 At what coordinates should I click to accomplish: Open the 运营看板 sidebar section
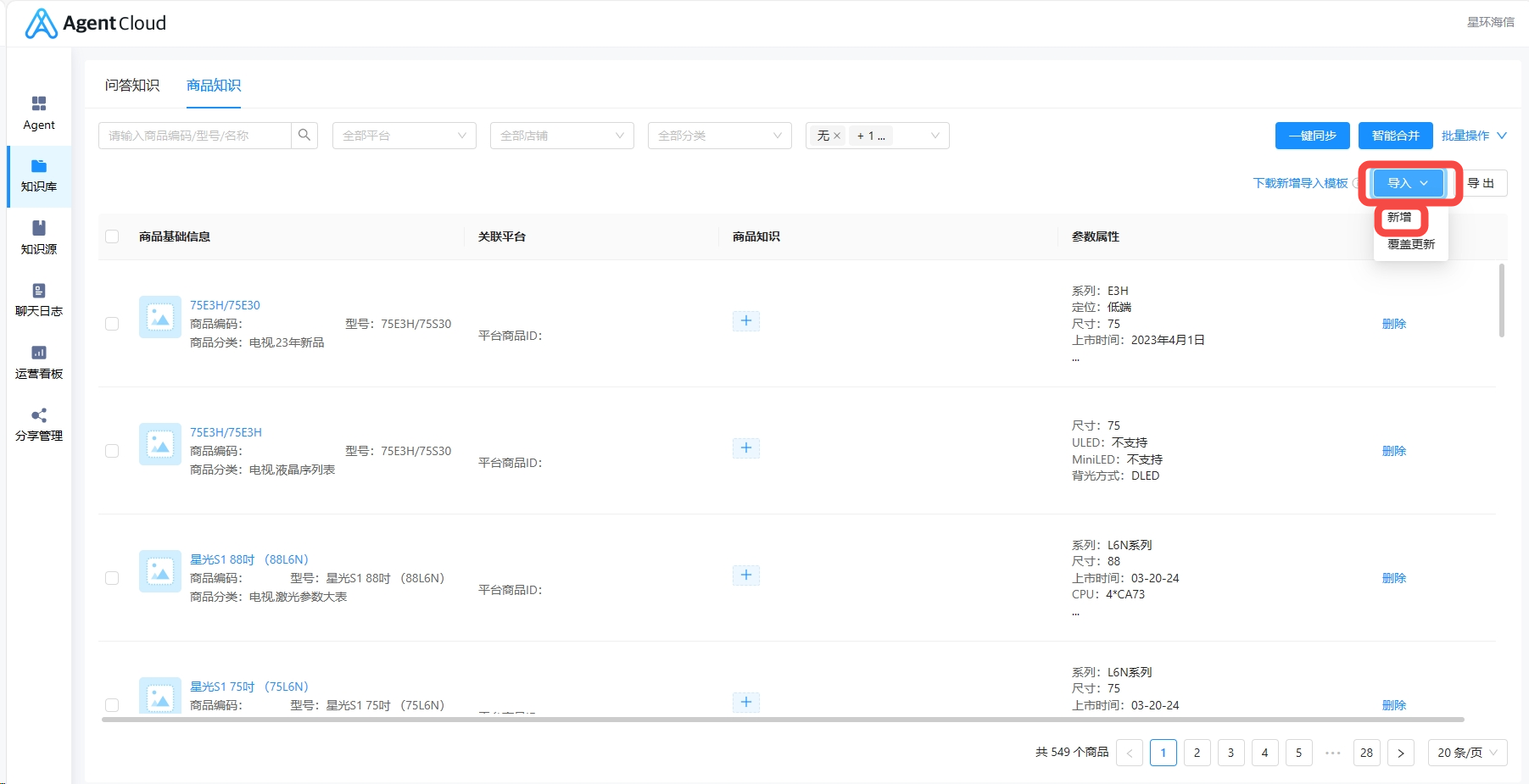coord(39,363)
